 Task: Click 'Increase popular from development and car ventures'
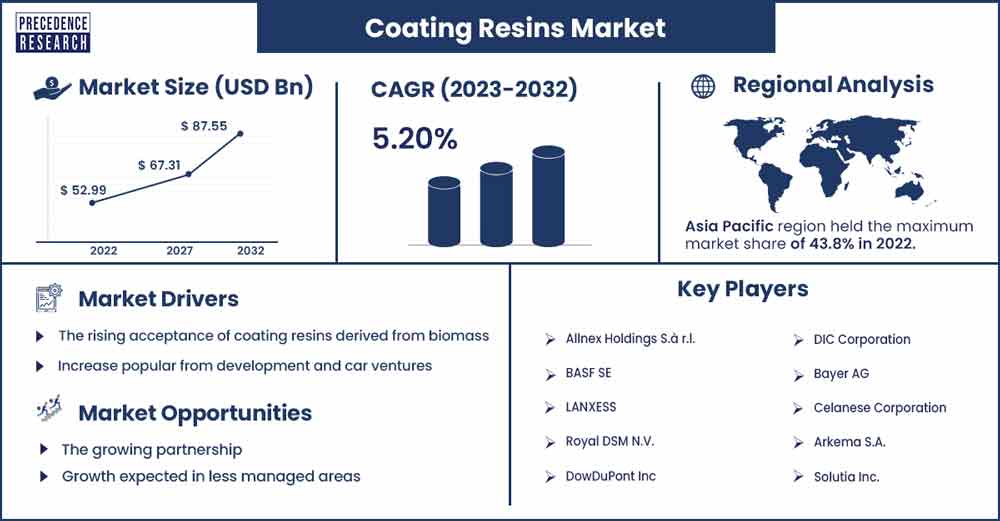[245, 366]
